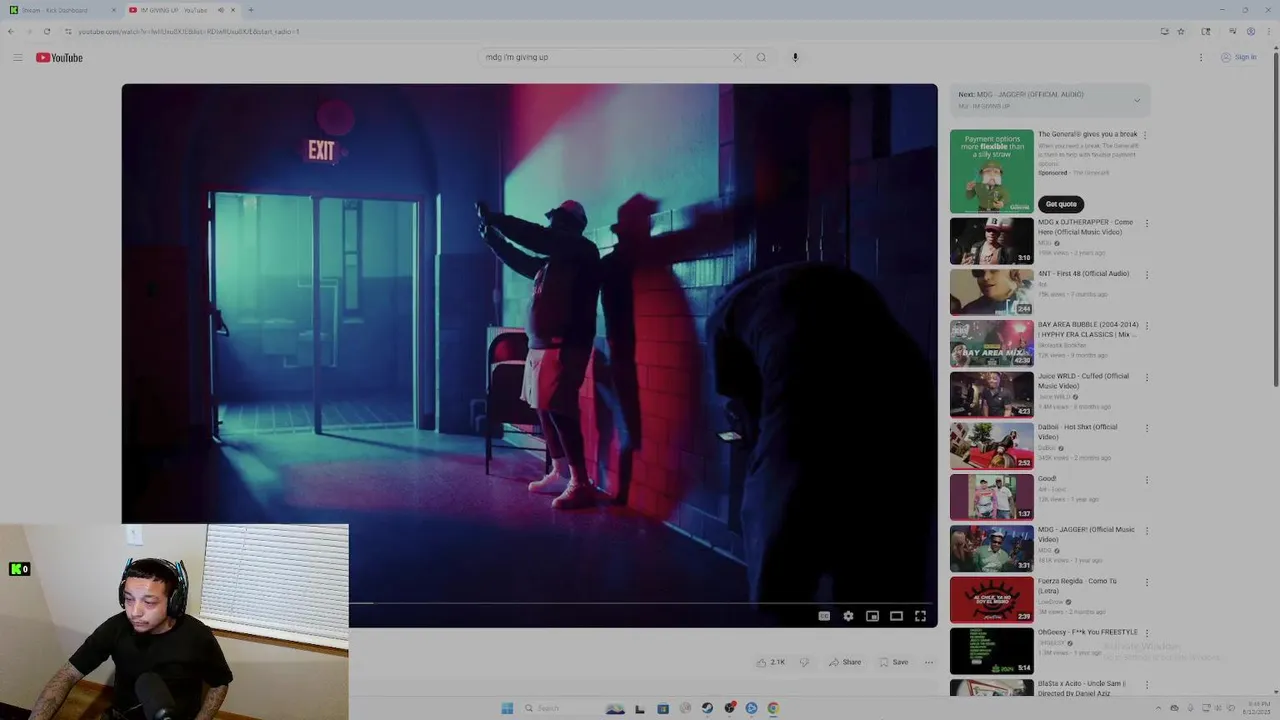This screenshot has height=720, width=1280.
Task: Open media controls in Chrome toolbar
Action: [1232, 31]
